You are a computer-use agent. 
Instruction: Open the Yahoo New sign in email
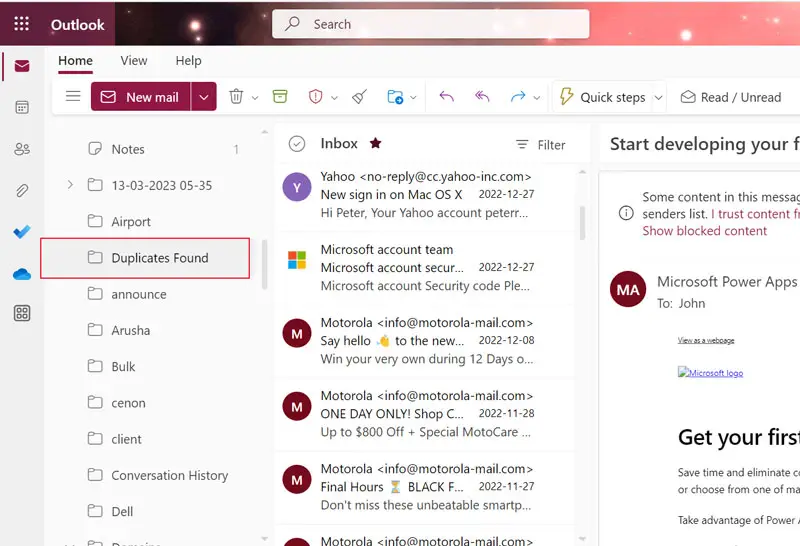(424, 194)
